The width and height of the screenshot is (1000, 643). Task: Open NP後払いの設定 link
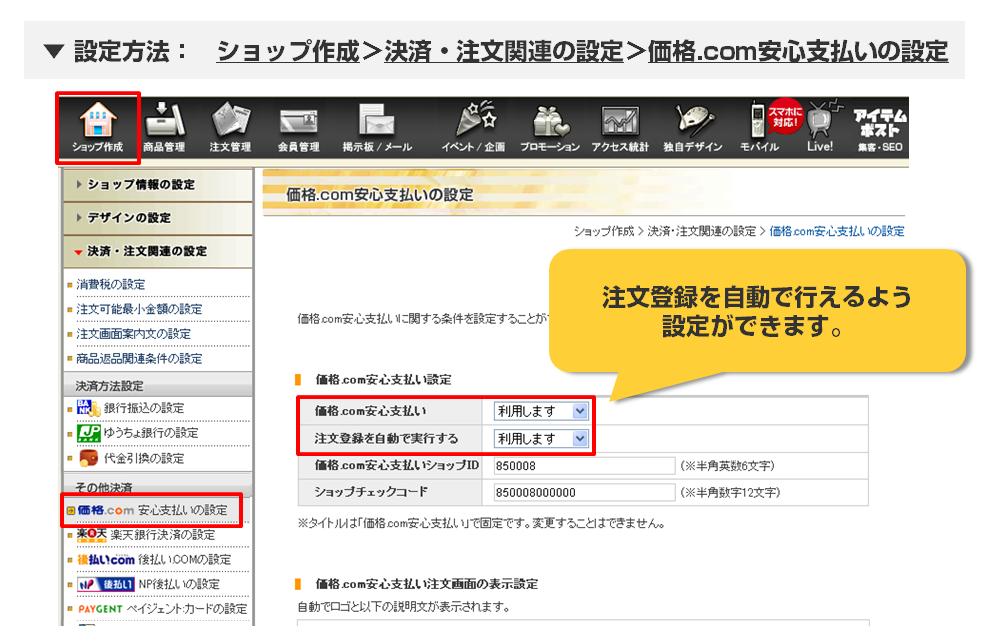(179, 584)
